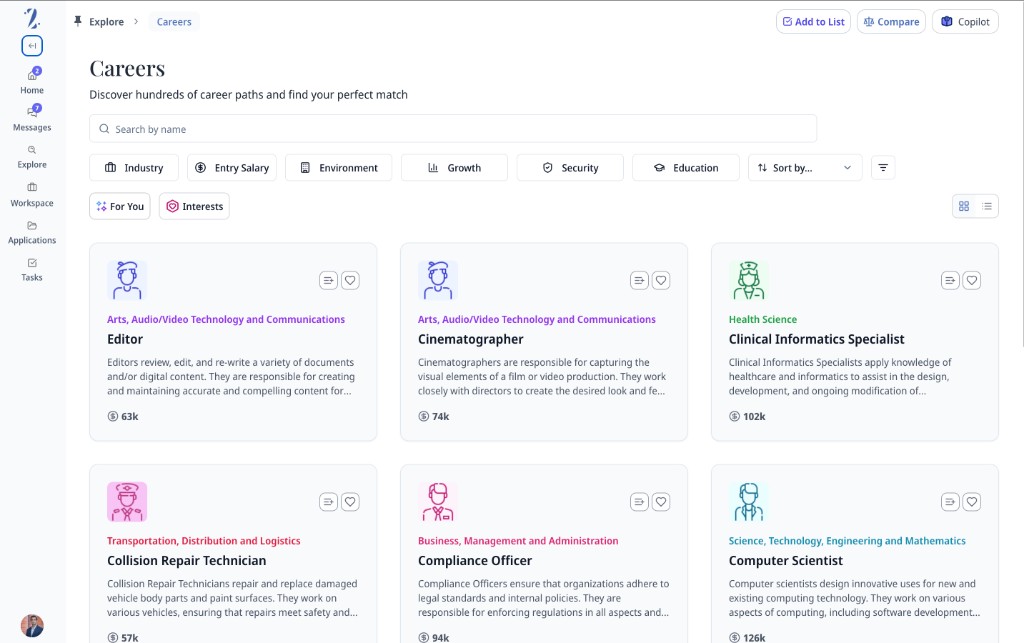Open the Tasks sidebar item
Image resolution: width=1024 pixels, height=643 pixels.
pos(32,269)
